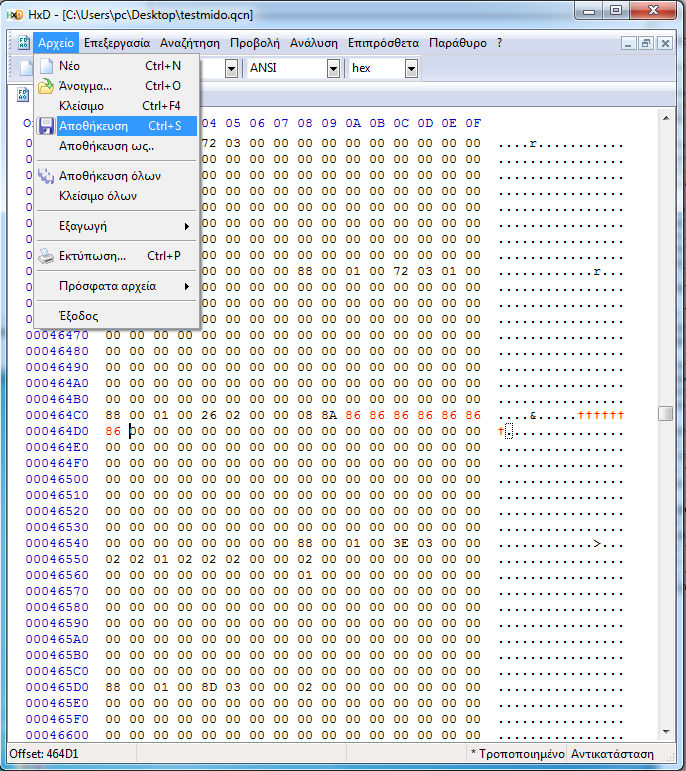Click the hex byte 8A at row 000464C0
Viewport: 686px width, 771px height.
pos(329,415)
